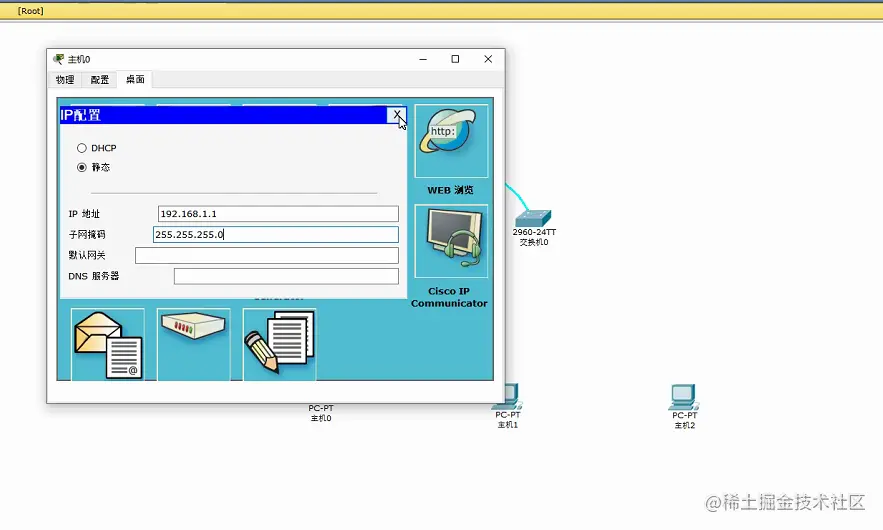Click the [Root] label in top bar
The image size is (883, 530).
[30, 11]
